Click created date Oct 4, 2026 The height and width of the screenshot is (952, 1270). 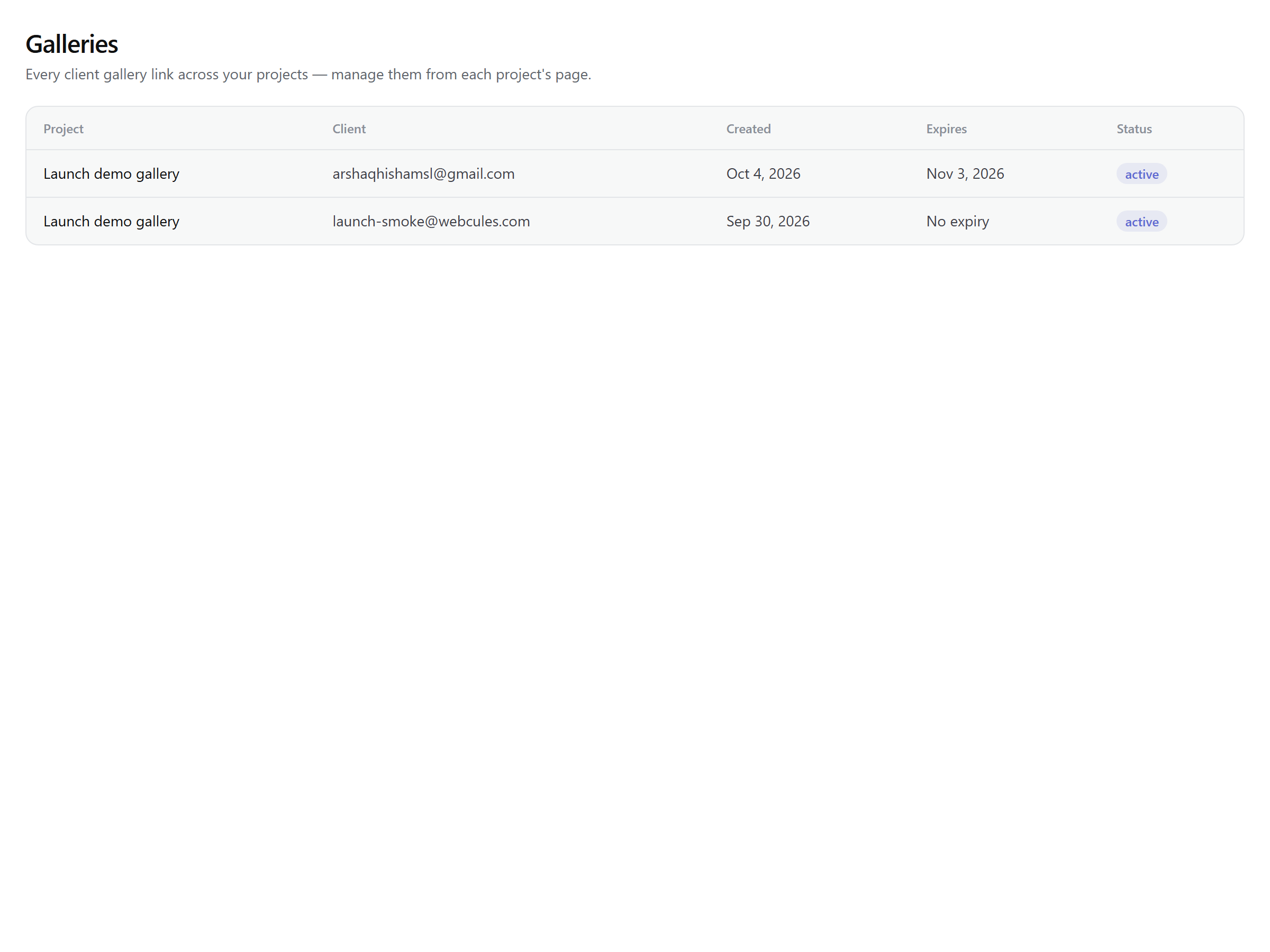[763, 173]
